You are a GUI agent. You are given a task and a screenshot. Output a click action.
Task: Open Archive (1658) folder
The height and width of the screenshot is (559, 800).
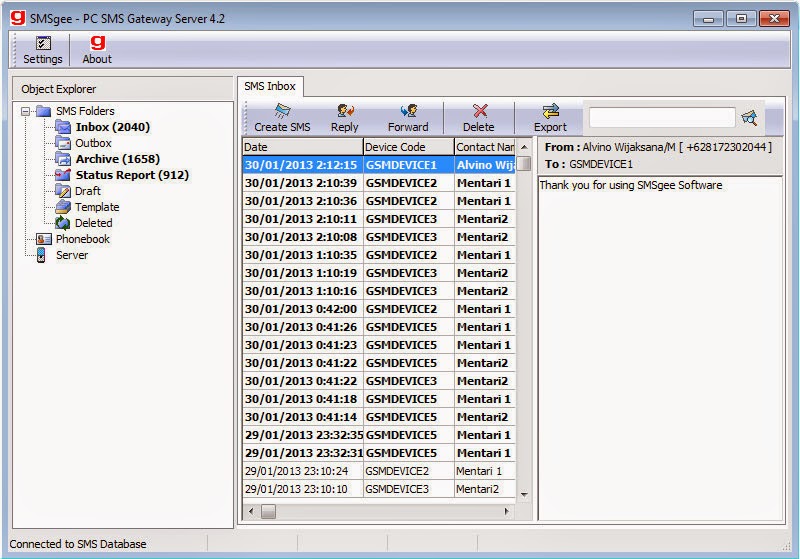[x=118, y=159]
